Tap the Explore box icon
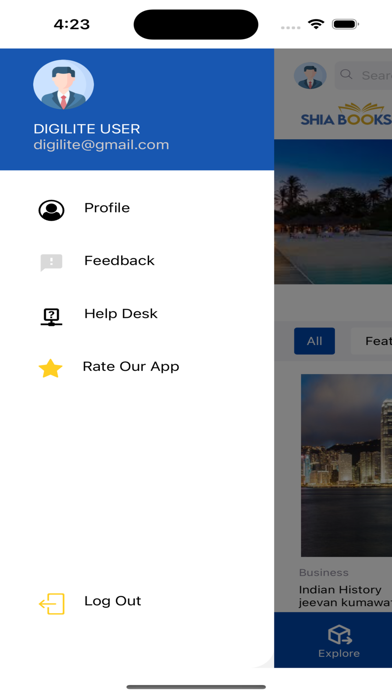The image size is (392, 696). pos(340,635)
